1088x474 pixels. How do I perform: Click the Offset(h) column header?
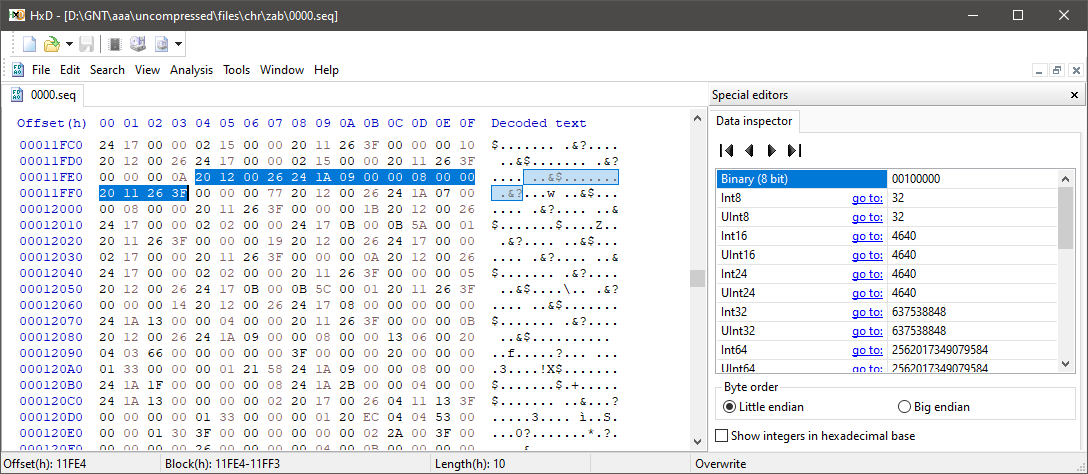52,123
